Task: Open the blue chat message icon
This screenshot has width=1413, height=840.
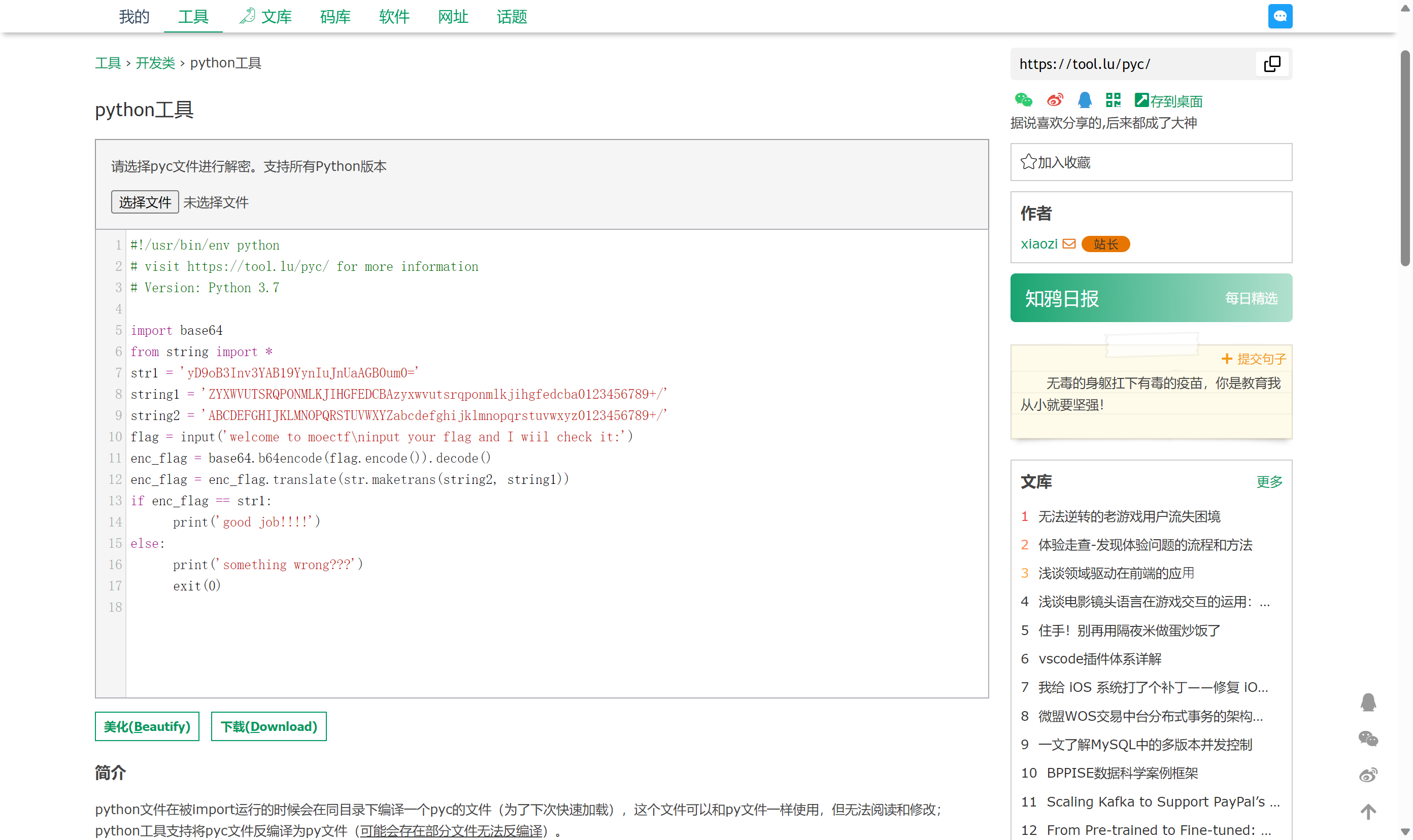Action: pyautogui.click(x=1280, y=16)
